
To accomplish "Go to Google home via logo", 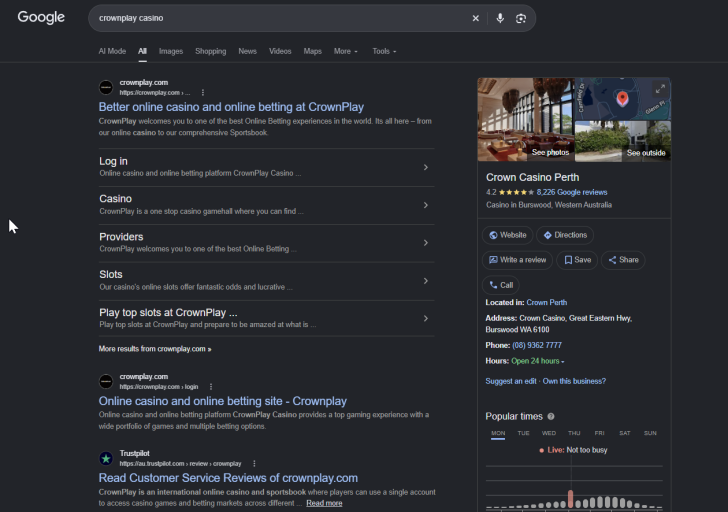I will pos(41,17).
